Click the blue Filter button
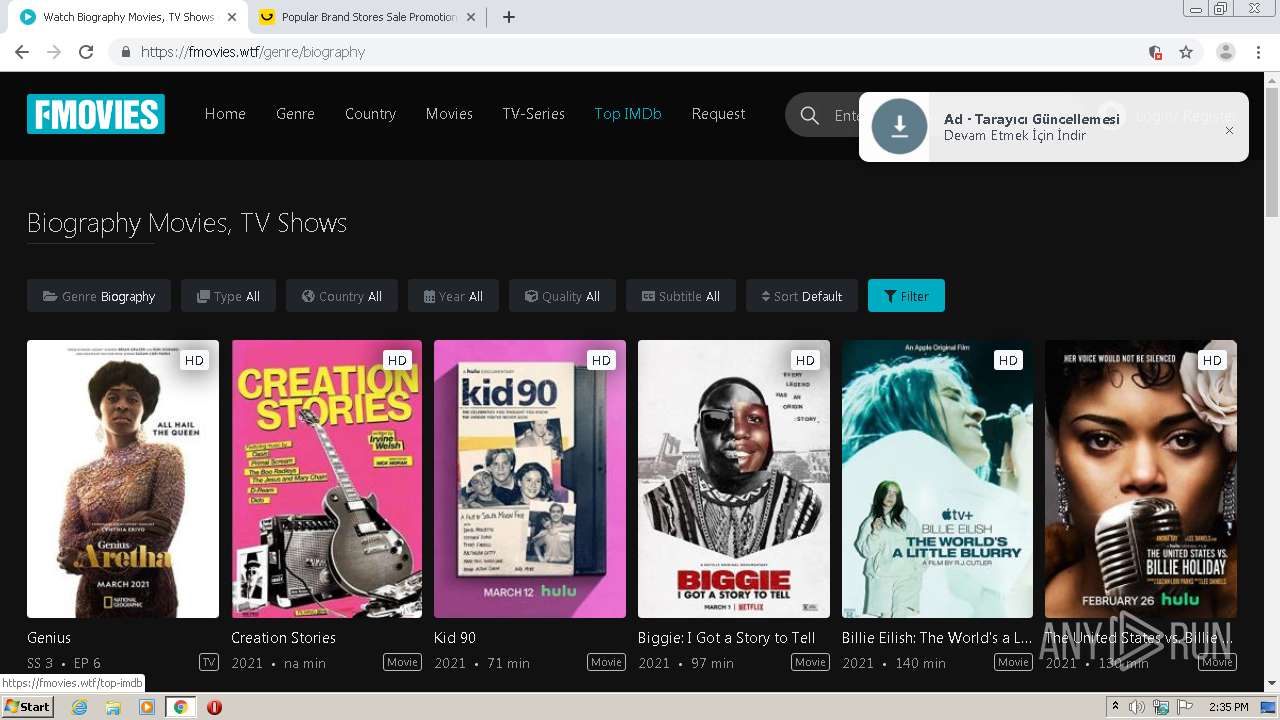The width and height of the screenshot is (1280, 720). click(906, 296)
